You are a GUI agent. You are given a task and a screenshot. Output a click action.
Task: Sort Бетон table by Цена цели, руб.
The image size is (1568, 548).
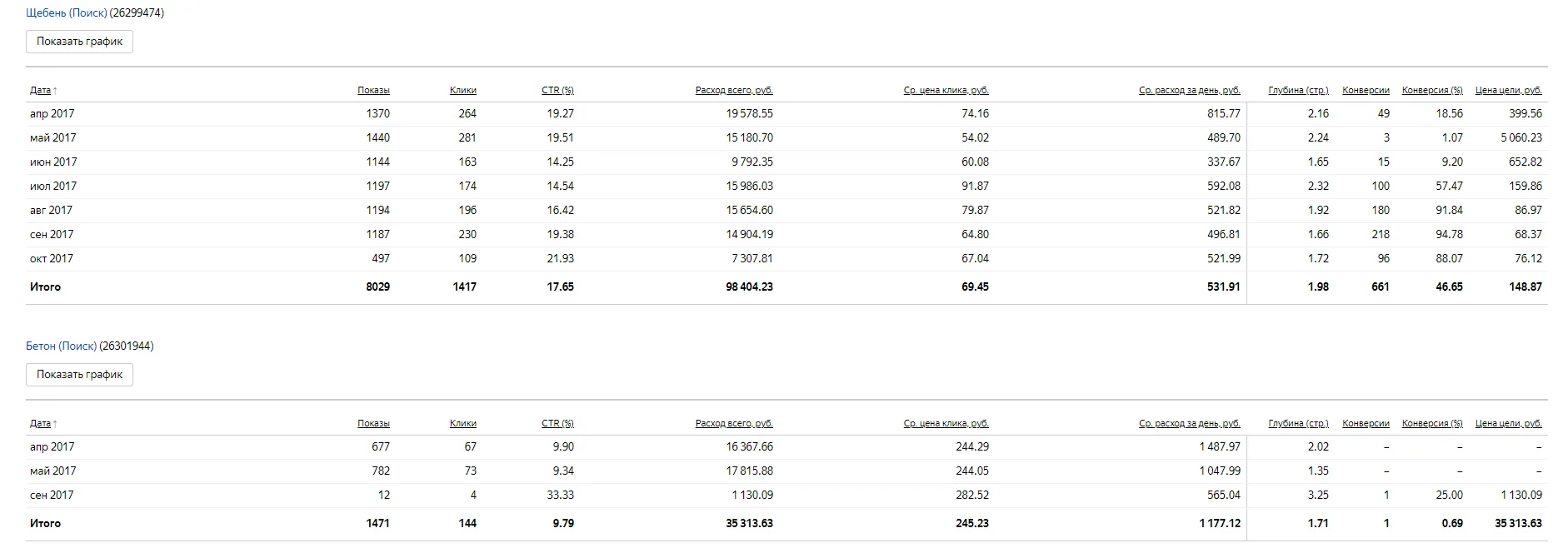click(1508, 423)
